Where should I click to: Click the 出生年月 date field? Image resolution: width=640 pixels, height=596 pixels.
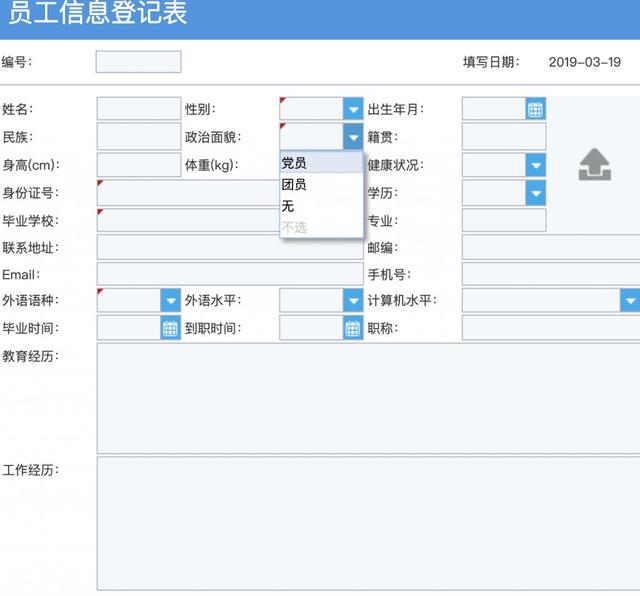[x=493, y=109]
